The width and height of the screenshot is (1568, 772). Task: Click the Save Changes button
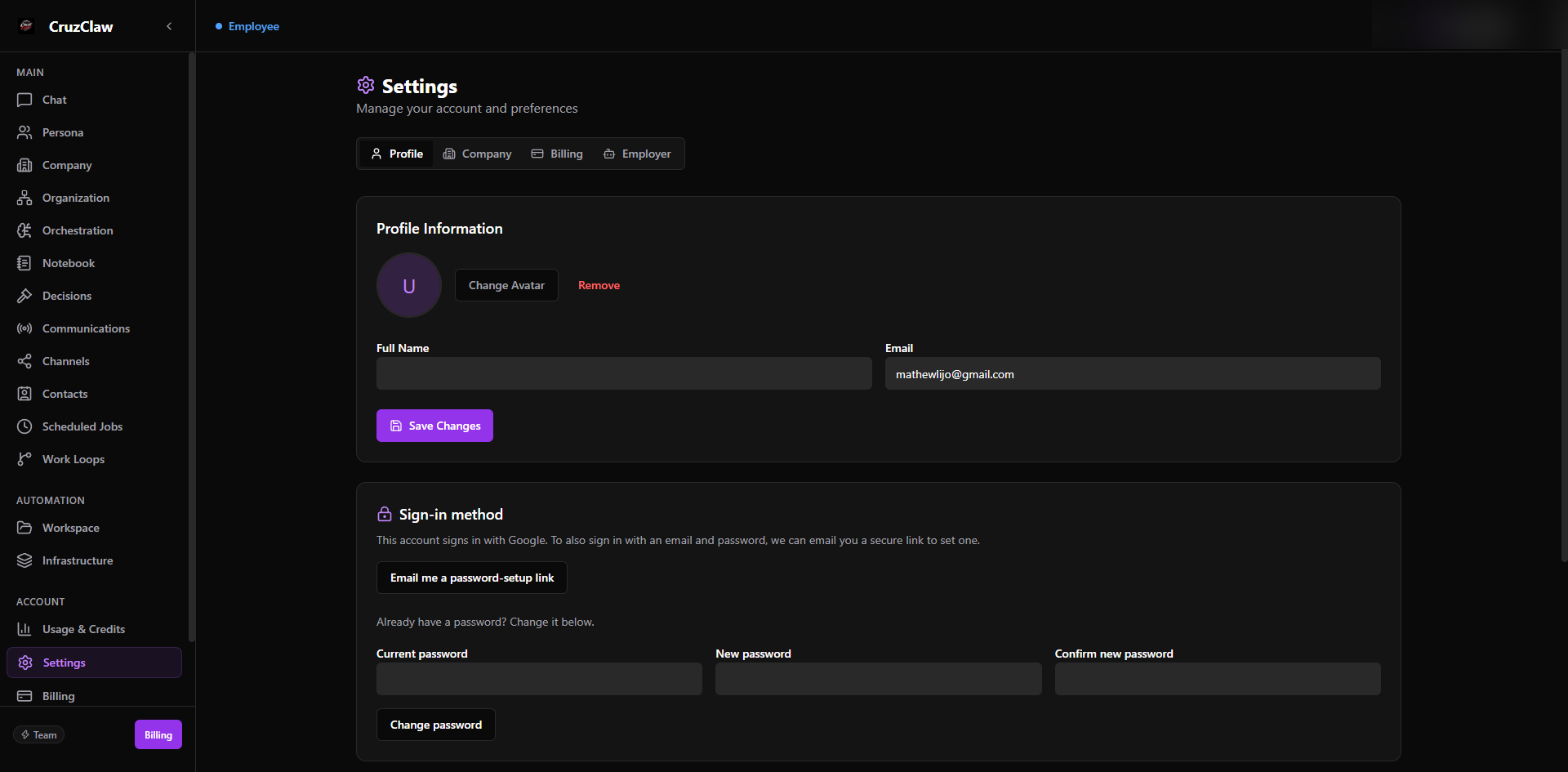pos(434,426)
